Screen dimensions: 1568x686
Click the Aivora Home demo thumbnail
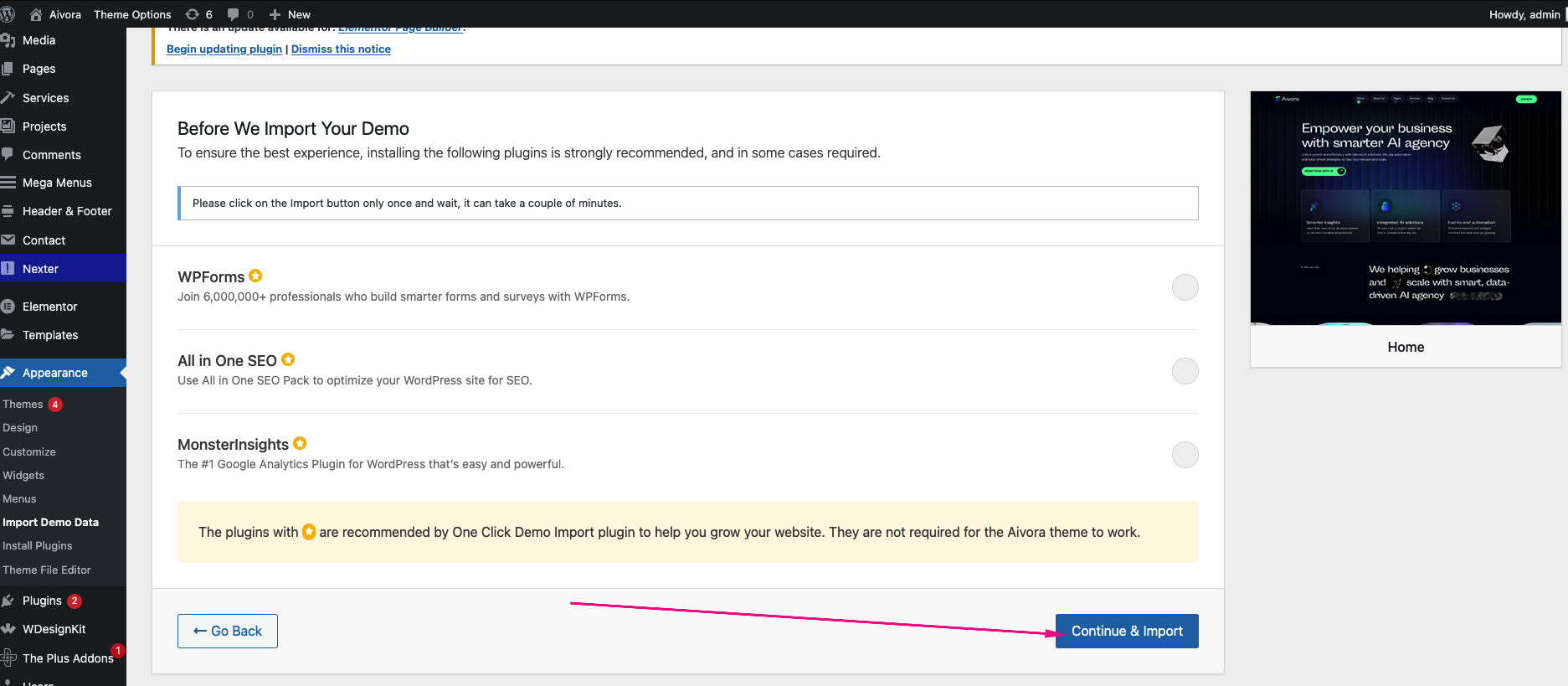[x=1406, y=208]
